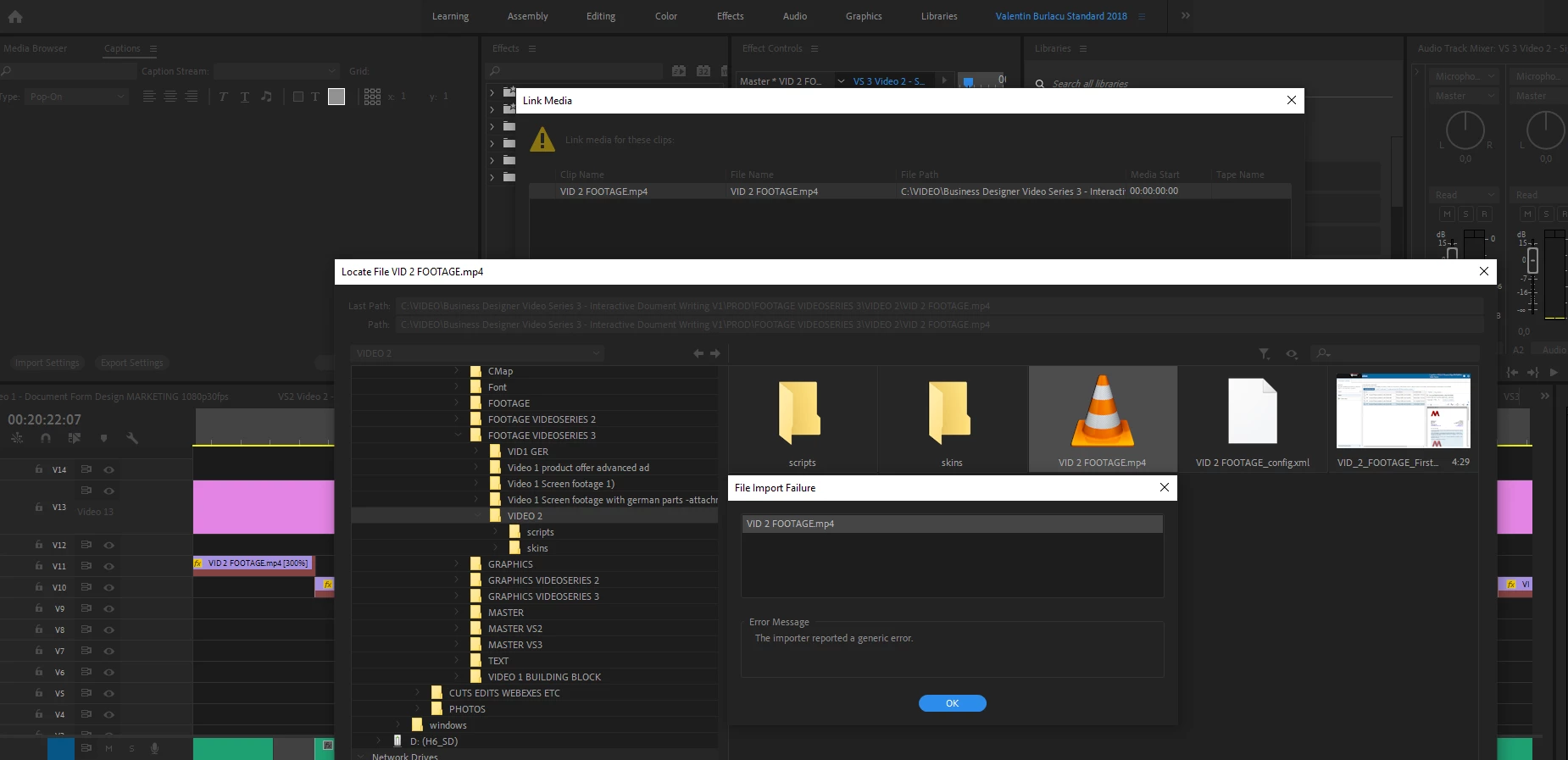Select the VID_2_FOOTAGE_First video thumbnail
Viewport: 1568px width, 760px height.
(1403, 411)
